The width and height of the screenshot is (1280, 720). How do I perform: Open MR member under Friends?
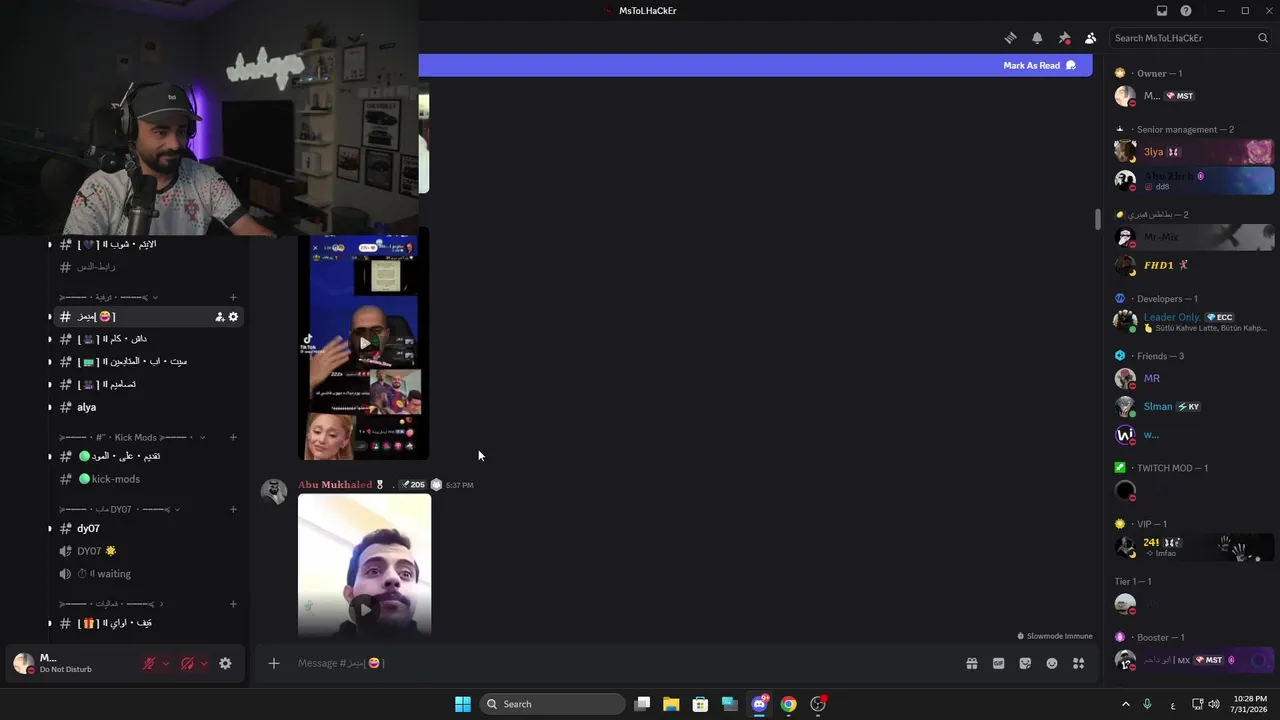1194,378
